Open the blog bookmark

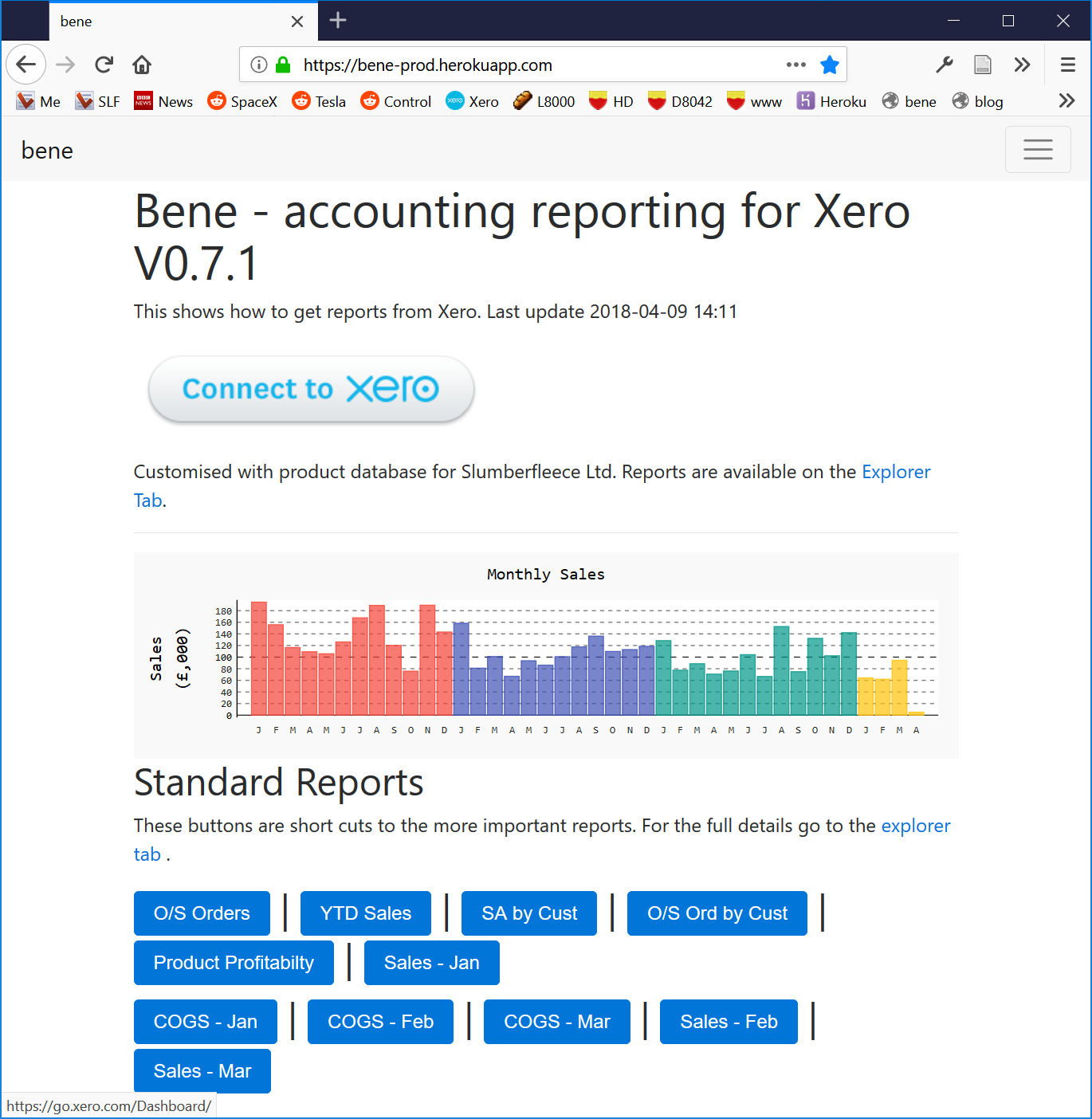(977, 101)
